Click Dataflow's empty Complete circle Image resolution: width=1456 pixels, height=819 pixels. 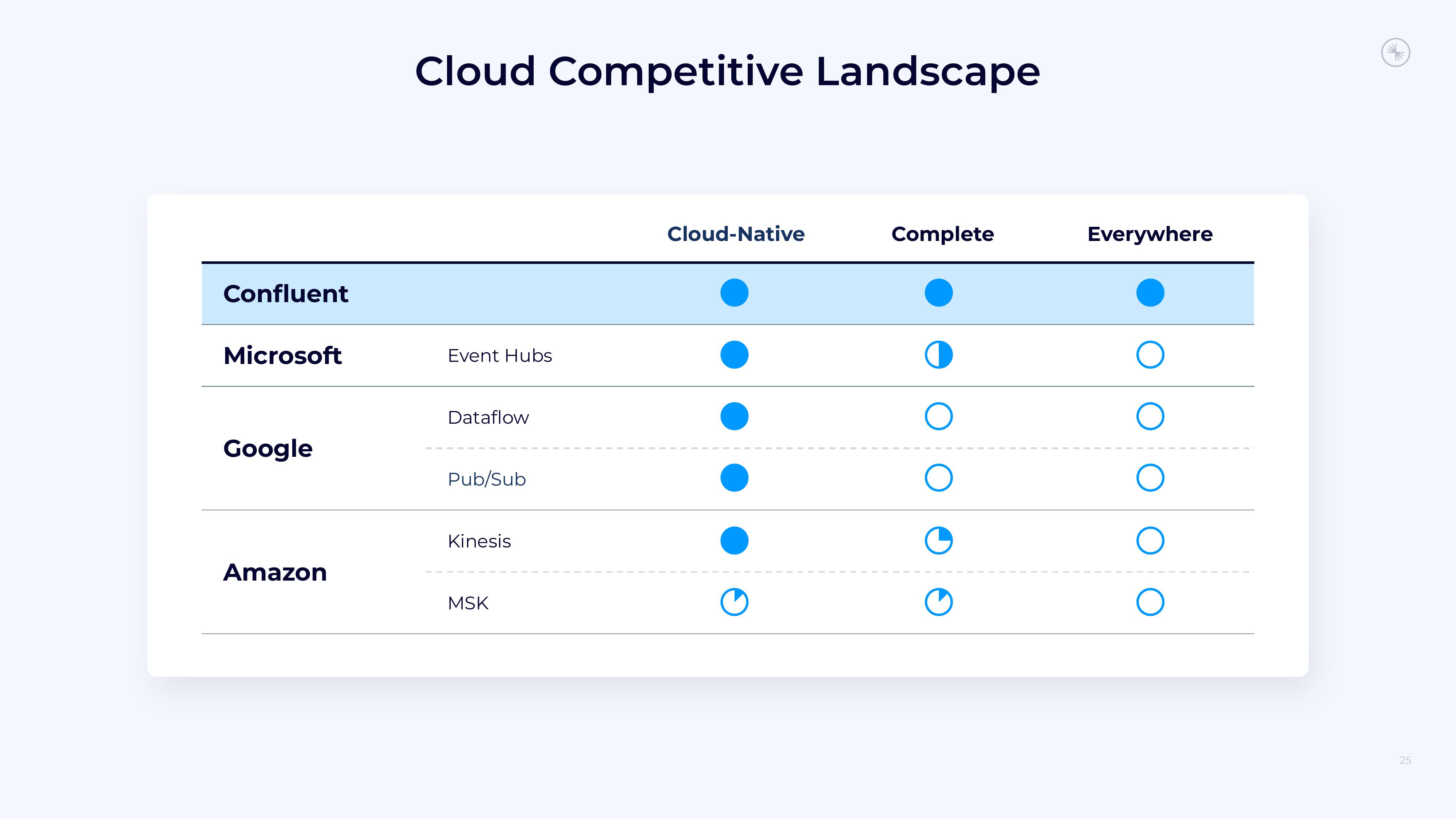click(938, 416)
